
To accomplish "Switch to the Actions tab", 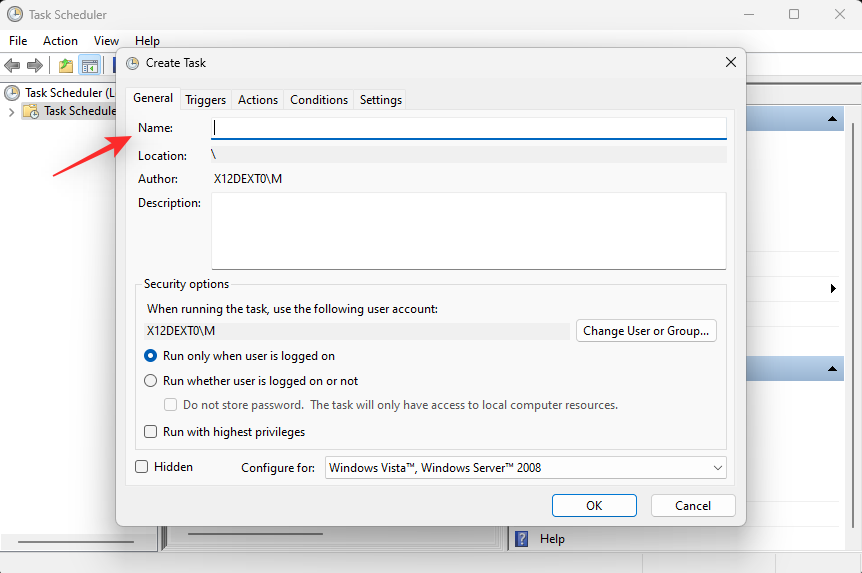I will pyautogui.click(x=258, y=100).
